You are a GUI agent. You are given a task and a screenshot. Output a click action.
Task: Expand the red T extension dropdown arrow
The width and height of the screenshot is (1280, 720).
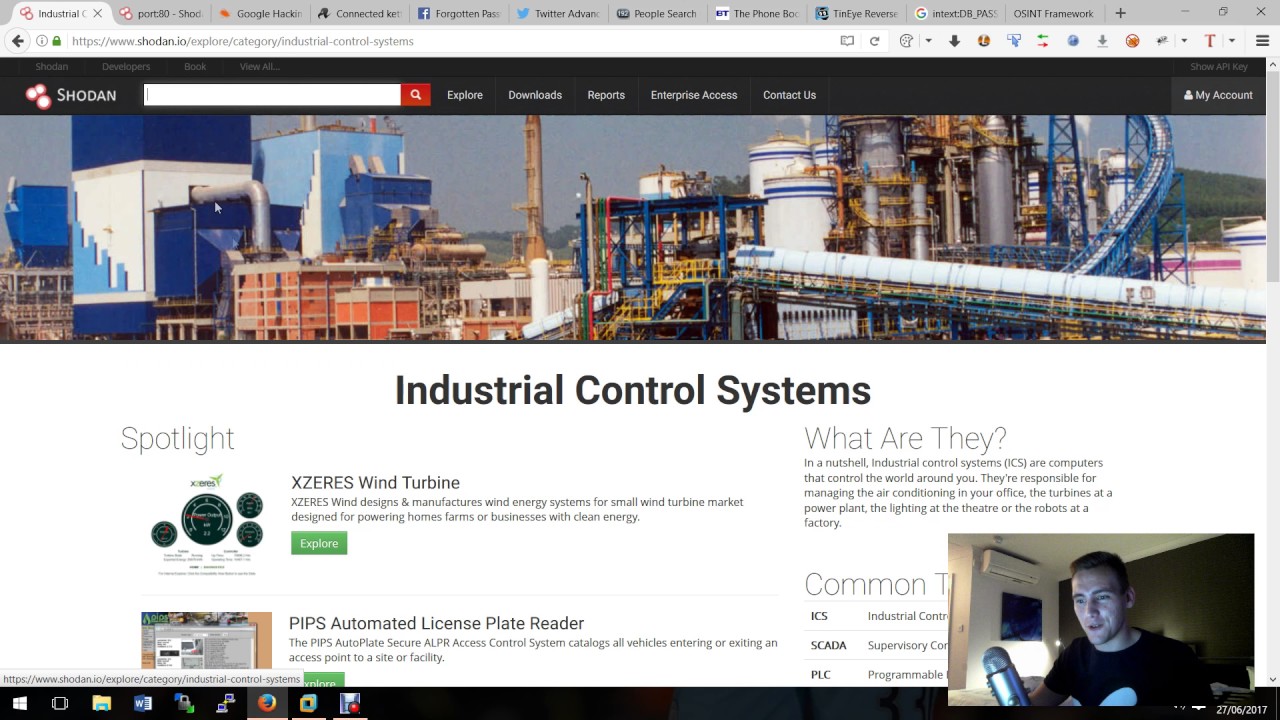[1231, 41]
